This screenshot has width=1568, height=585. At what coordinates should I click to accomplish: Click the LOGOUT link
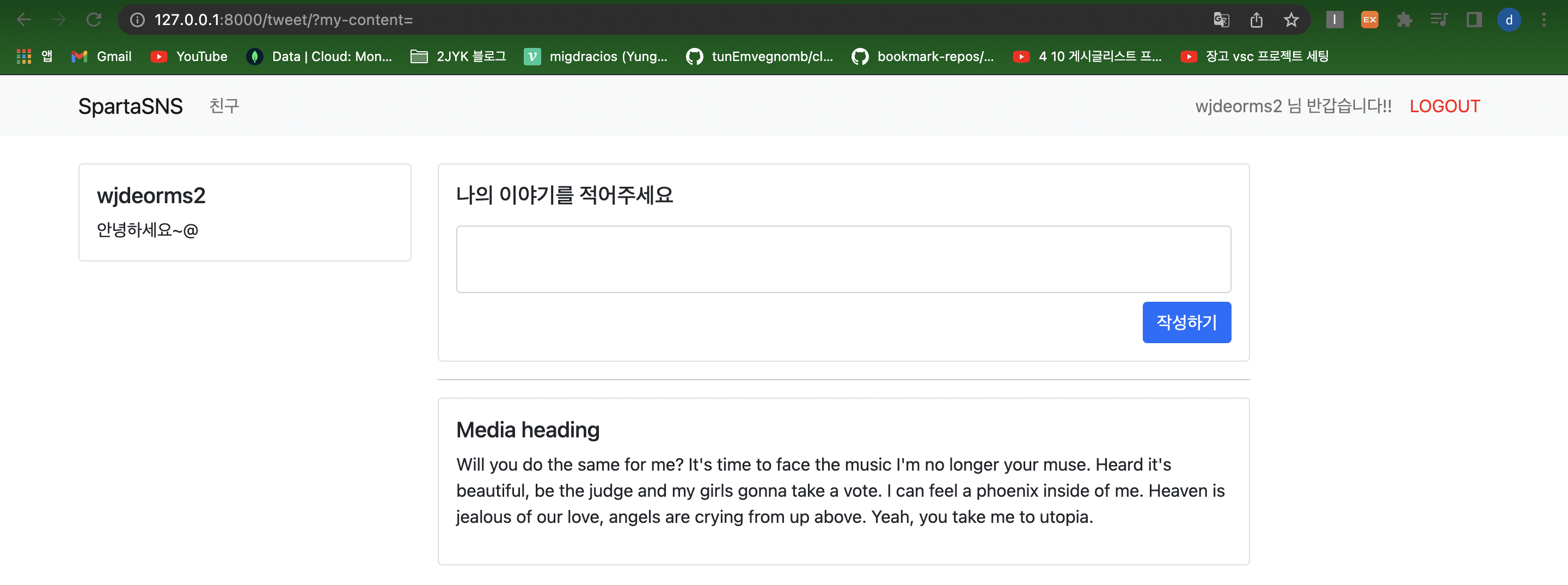click(x=1444, y=107)
